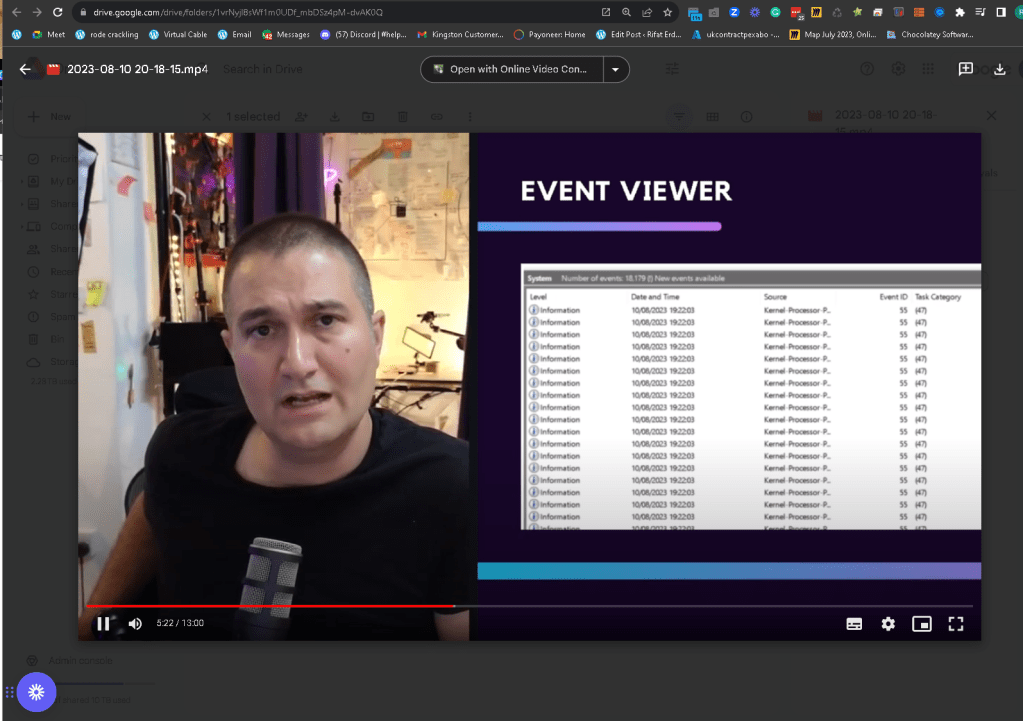The image size is (1023, 721).
Task: Open the ukcontractpexabo bookmark
Action: (735, 35)
